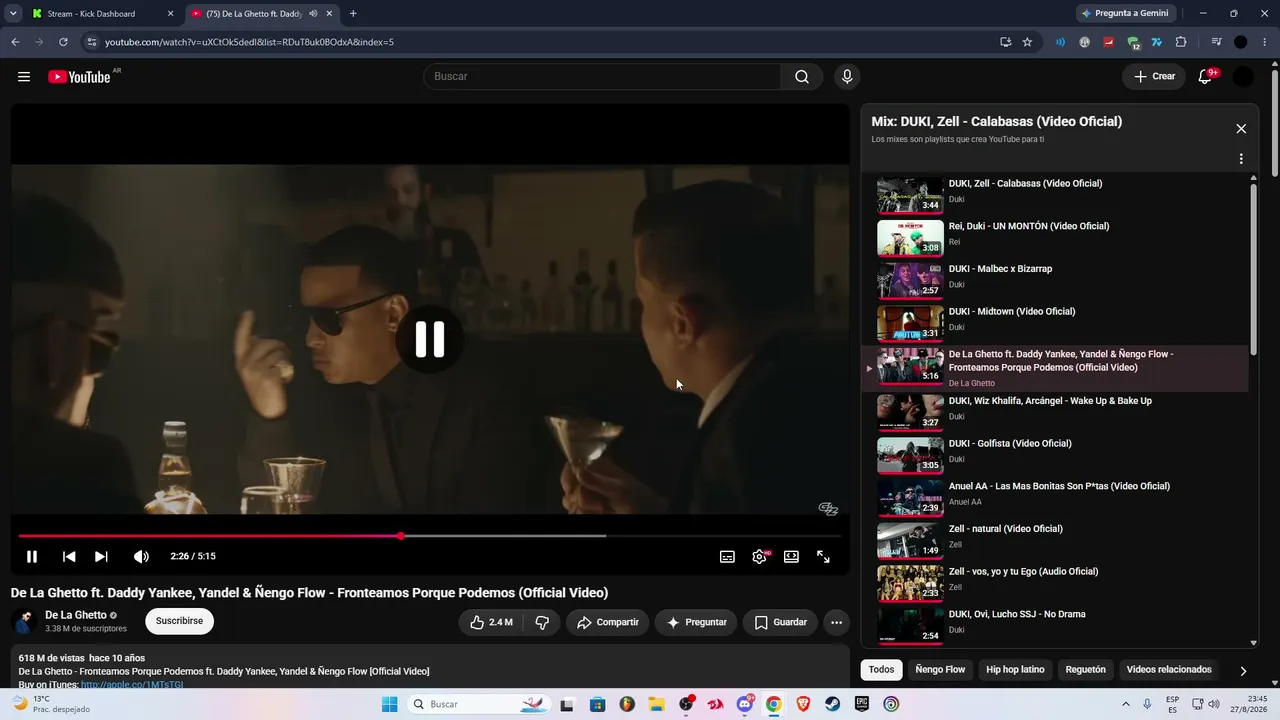The width and height of the screenshot is (1280, 720).
Task: Open the tab search dropdown arrow
Action: coord(13,14)
